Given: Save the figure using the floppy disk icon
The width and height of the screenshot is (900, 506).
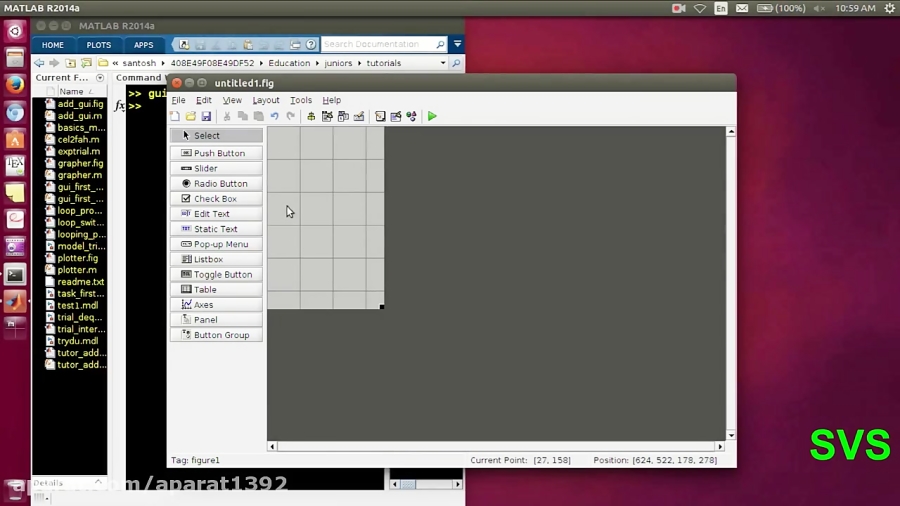Looking at the screenshot, I should coord(206,116).
